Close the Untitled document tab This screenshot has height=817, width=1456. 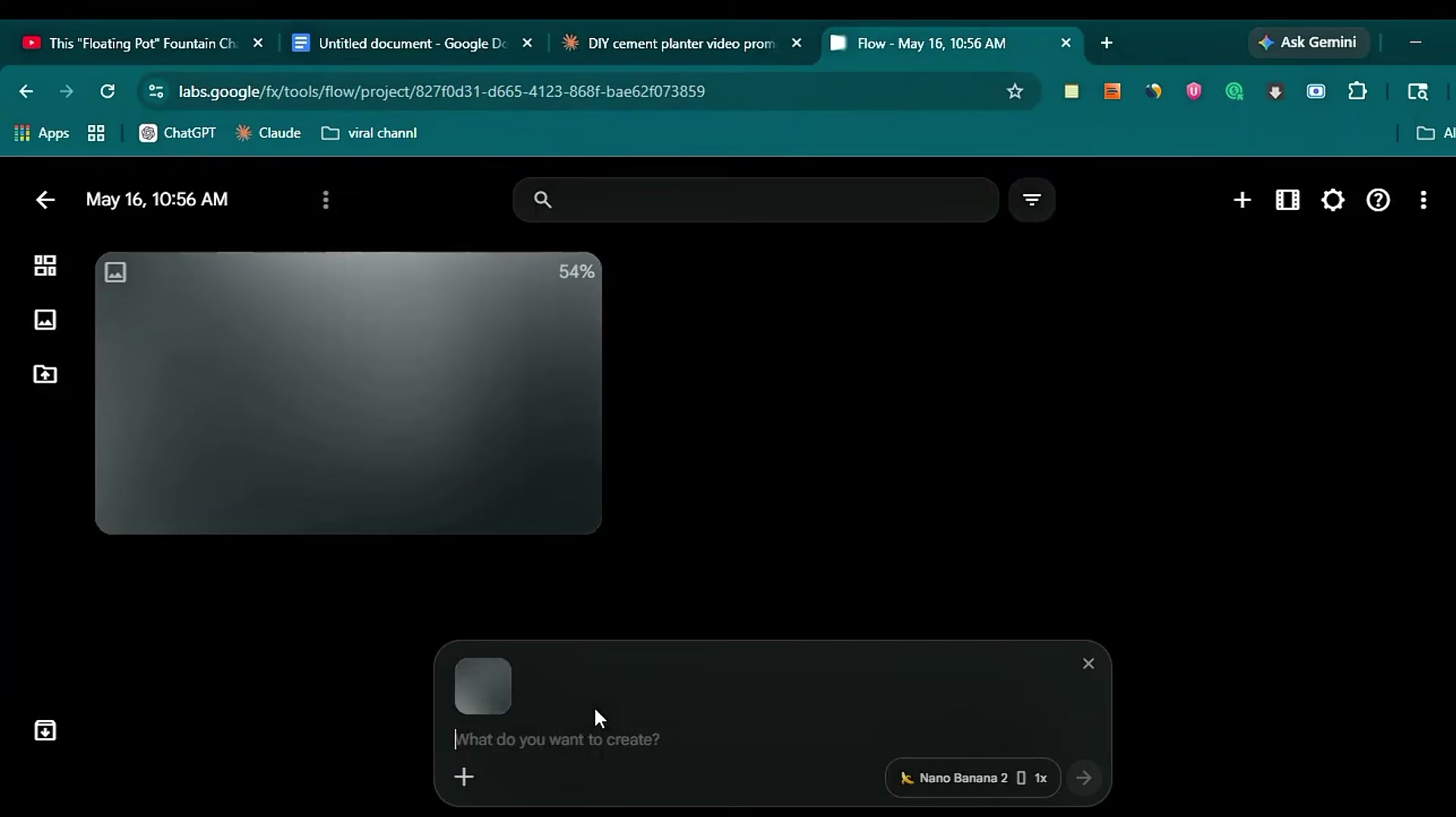(x=528, y=43)
